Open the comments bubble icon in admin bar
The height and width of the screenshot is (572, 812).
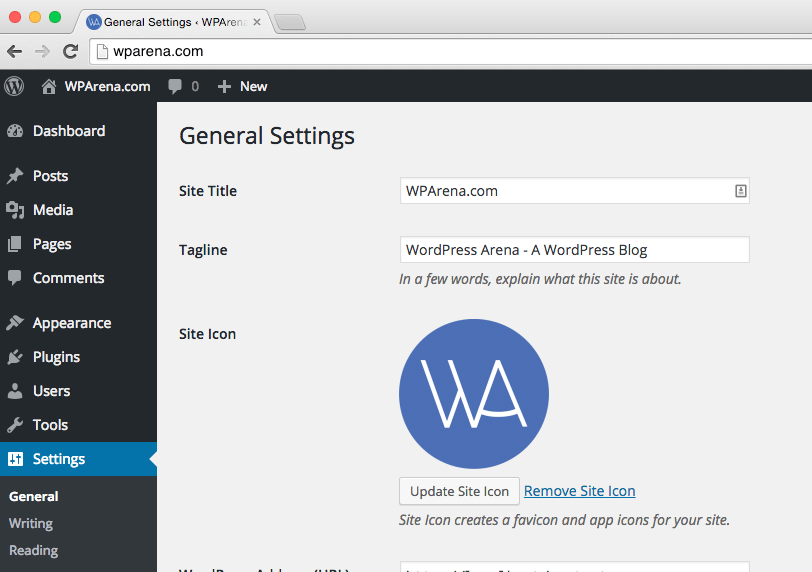tap(175, 86)
